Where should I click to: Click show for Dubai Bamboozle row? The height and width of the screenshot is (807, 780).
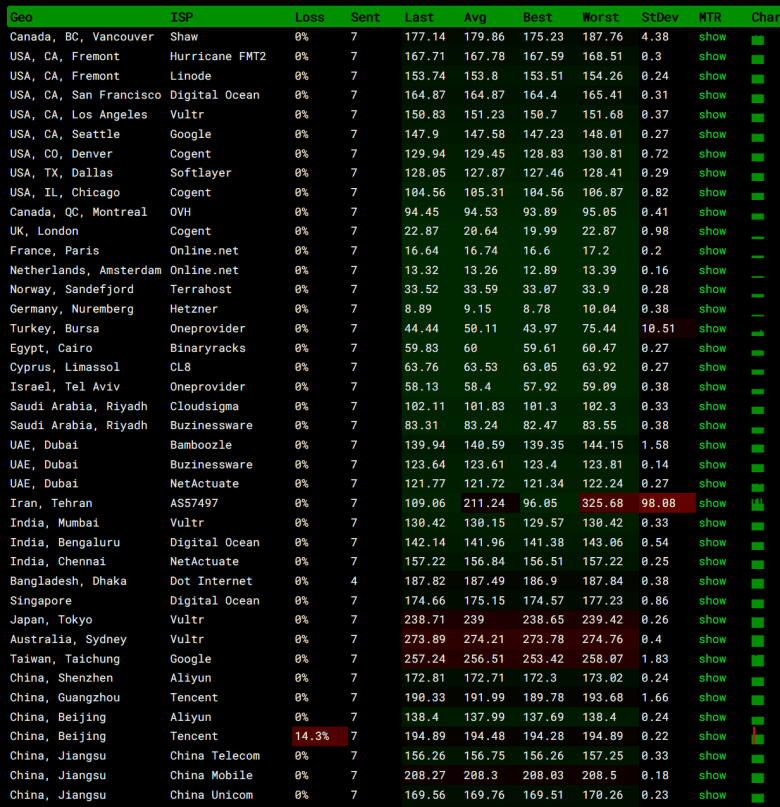coord(712,445)
